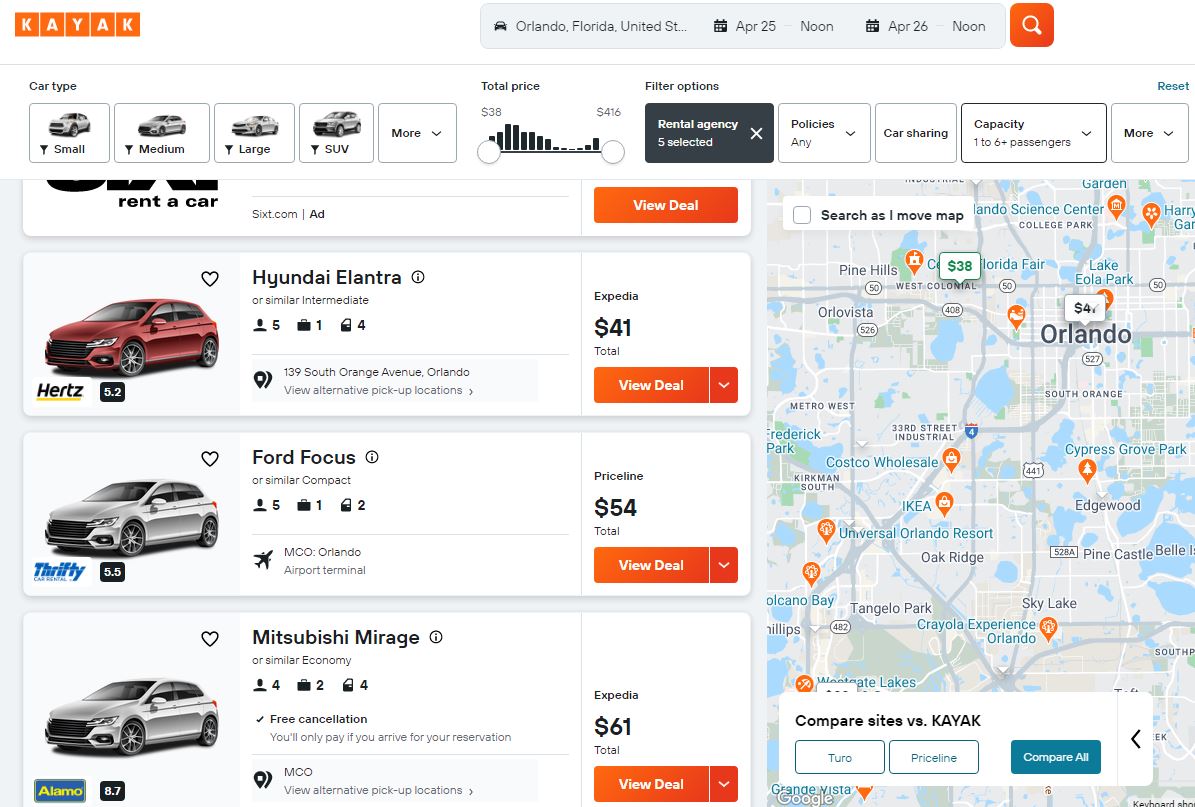Click the Thrifty logo on Ford Focus card
The image size is (1195, 807).
[59, 572]
